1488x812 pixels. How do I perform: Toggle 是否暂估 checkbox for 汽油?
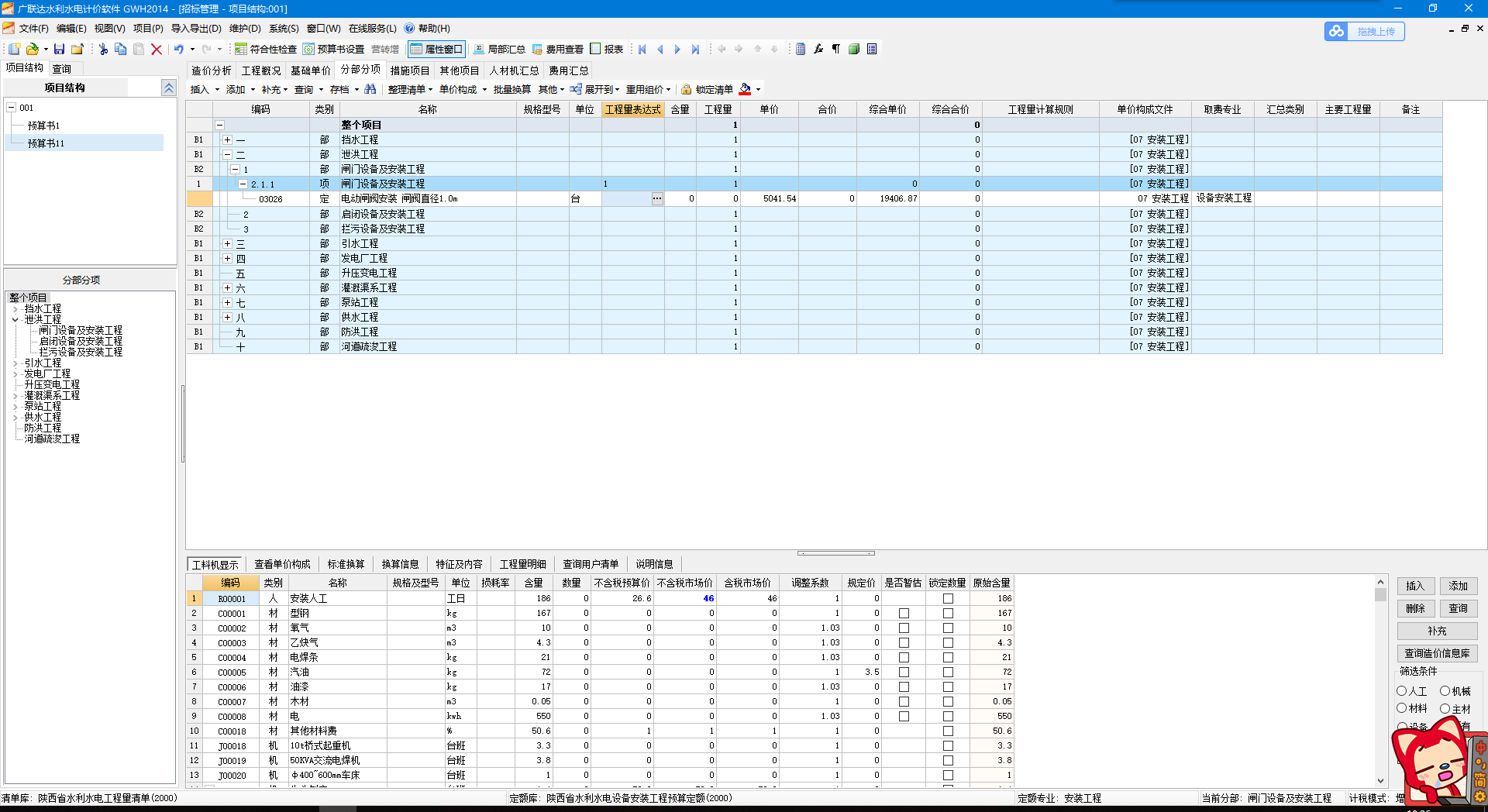pyautogui.click(x=904, y=673)
